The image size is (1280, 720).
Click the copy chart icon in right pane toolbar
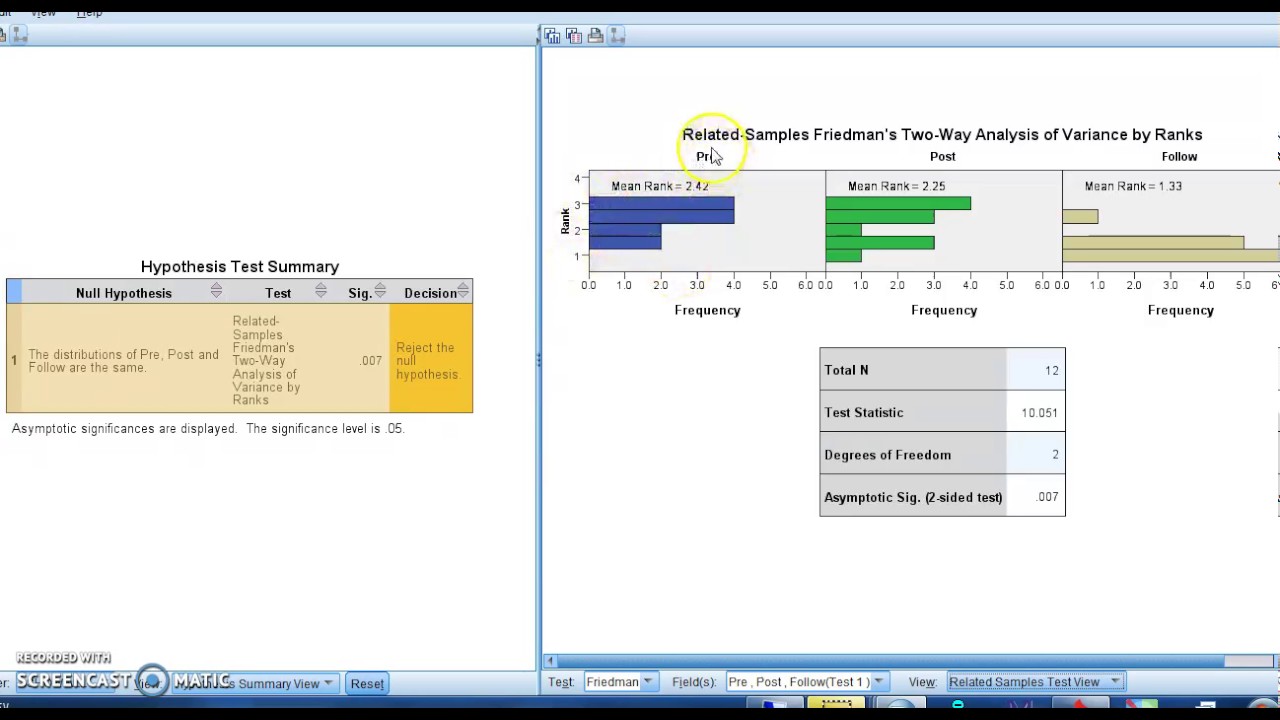pos(552,35)
